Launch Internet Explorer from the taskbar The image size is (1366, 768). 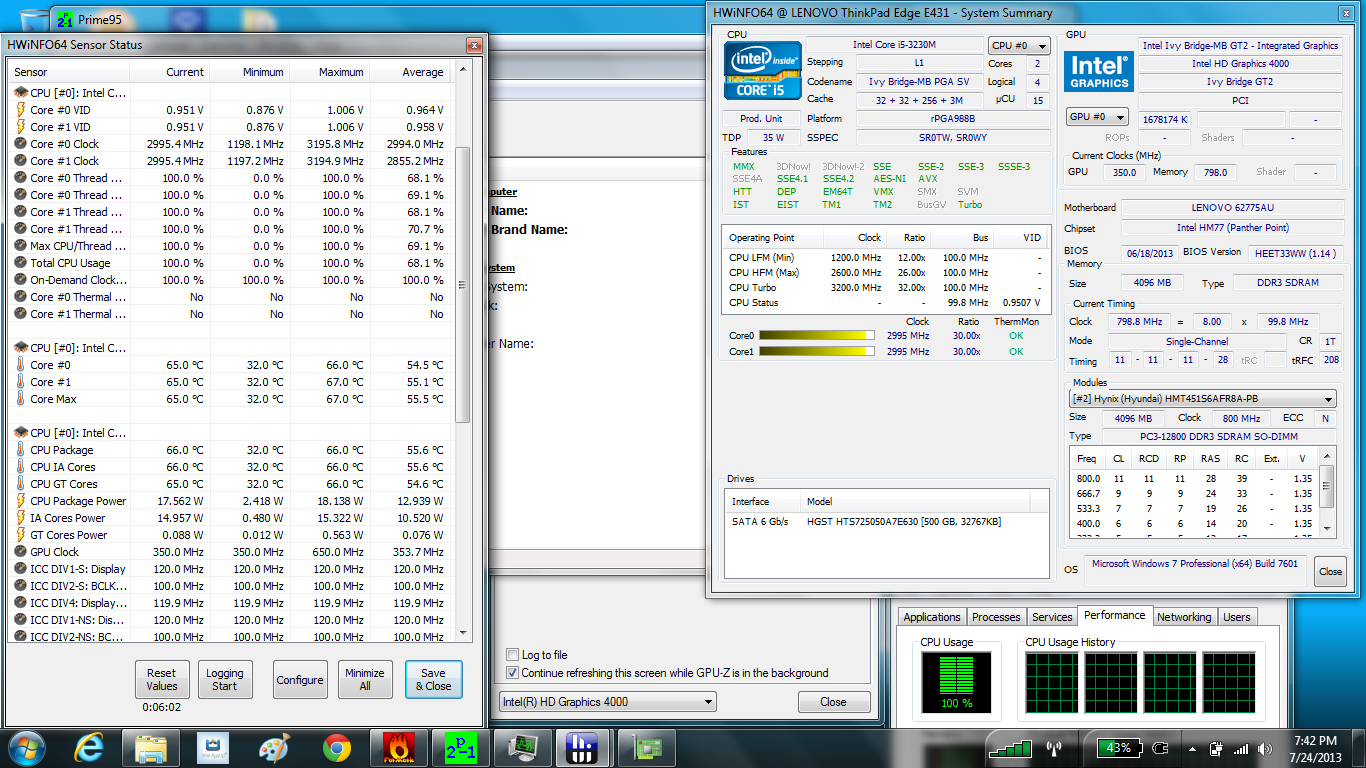pyautogui.click(x=89, y=747)
